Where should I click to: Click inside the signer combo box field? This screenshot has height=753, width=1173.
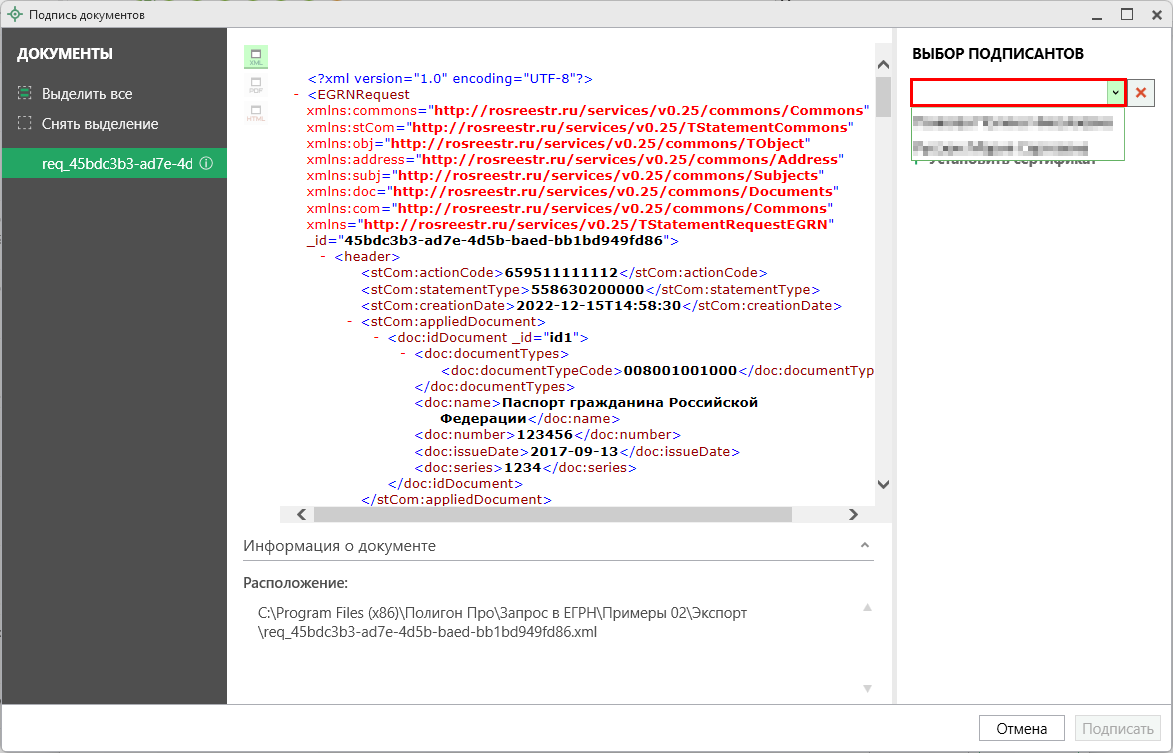point(1008,92)
